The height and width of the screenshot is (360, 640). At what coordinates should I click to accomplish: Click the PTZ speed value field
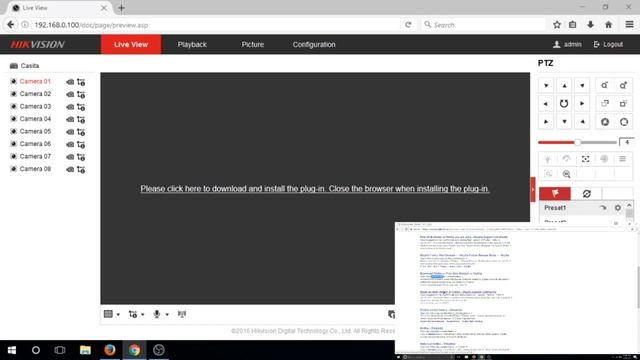627,142
